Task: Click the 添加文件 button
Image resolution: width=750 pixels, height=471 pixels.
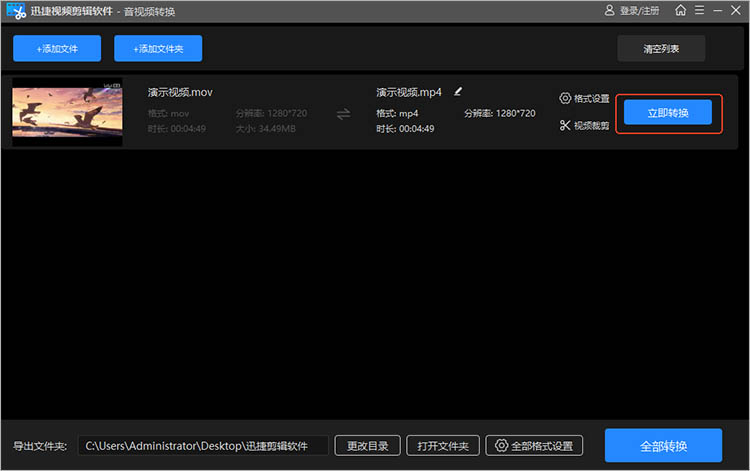Action: click(57, 48)
